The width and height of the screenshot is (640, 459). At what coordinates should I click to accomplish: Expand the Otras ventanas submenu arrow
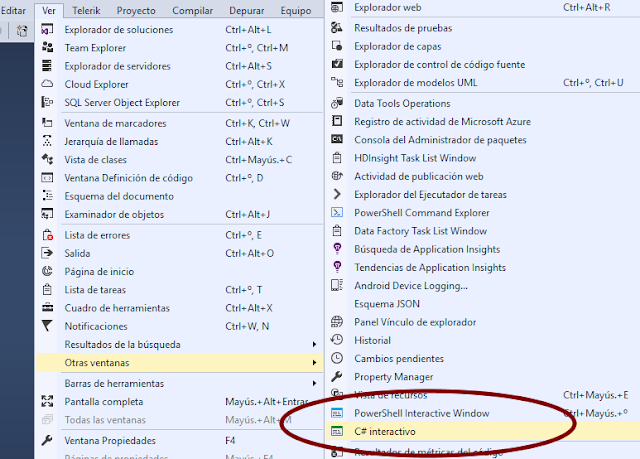click(x=314, y=362)
